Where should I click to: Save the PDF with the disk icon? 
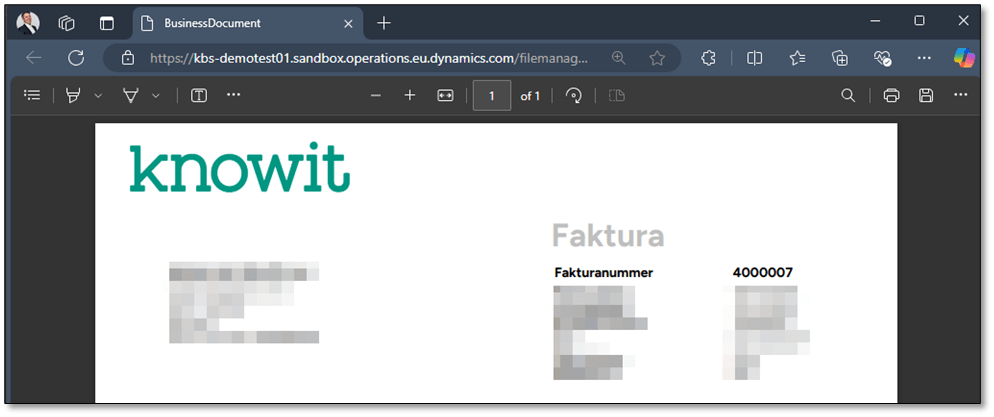point(926,95)
